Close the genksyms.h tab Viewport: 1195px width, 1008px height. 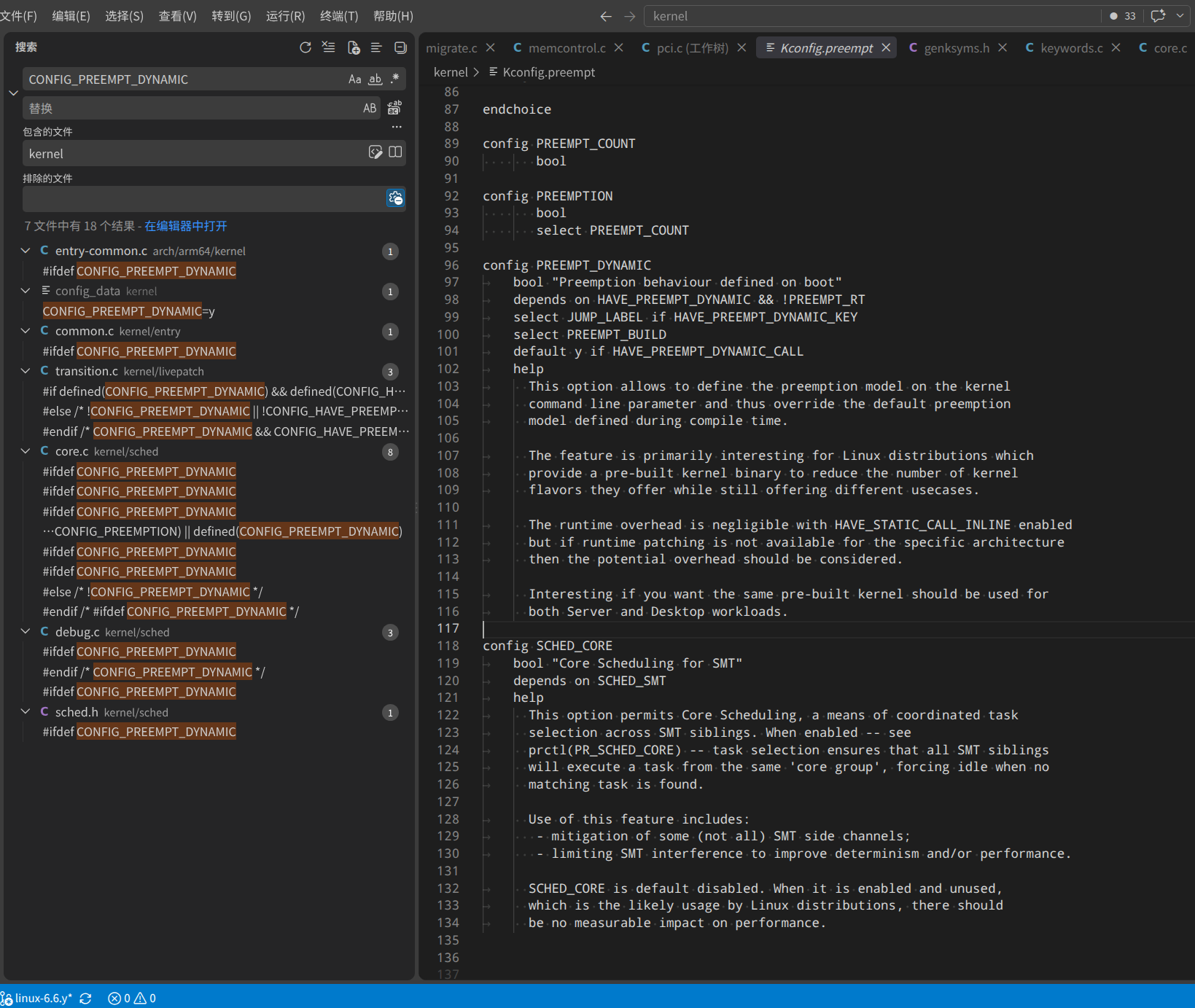pos(1003,47)
